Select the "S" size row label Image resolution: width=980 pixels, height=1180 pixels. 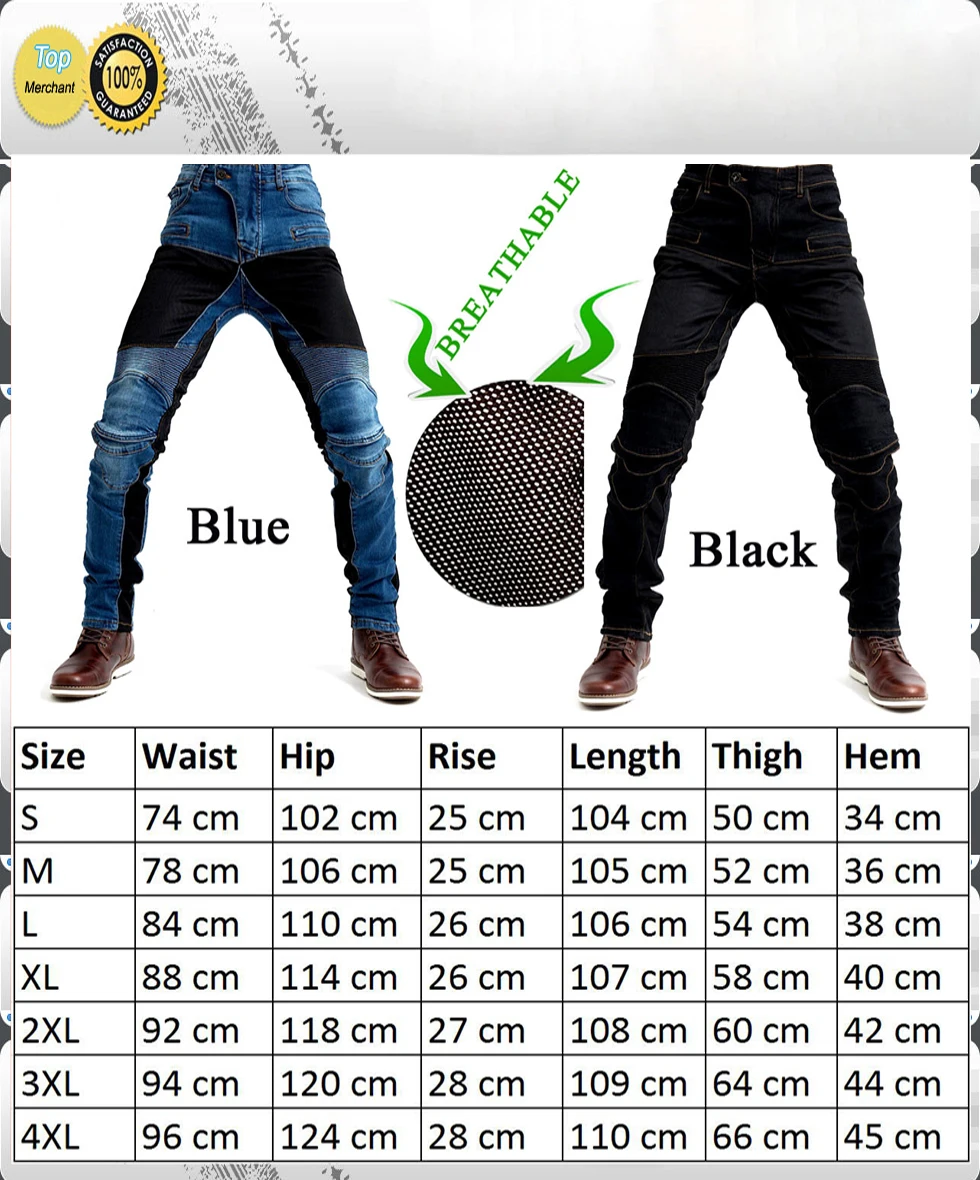(29, 818)
